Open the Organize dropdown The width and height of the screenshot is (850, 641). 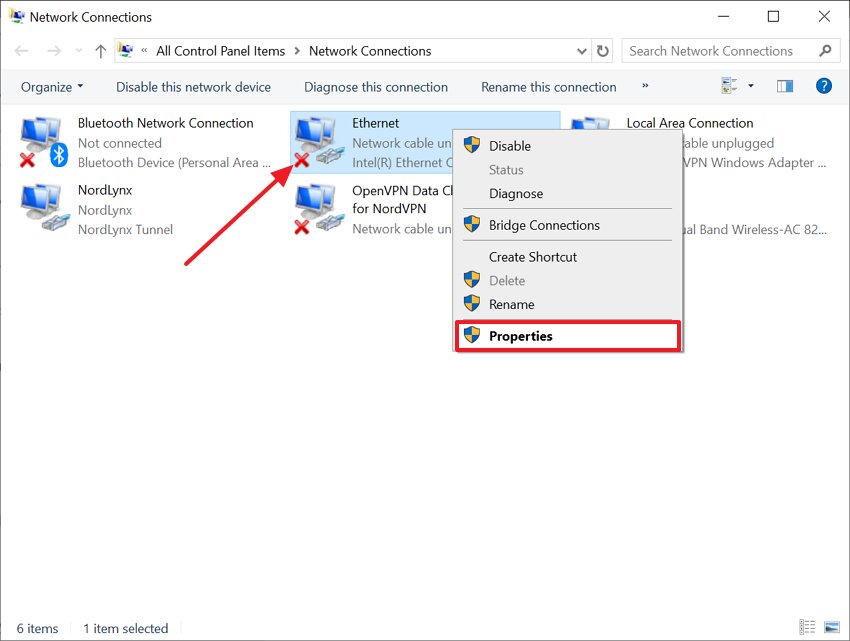coord(50,87)
